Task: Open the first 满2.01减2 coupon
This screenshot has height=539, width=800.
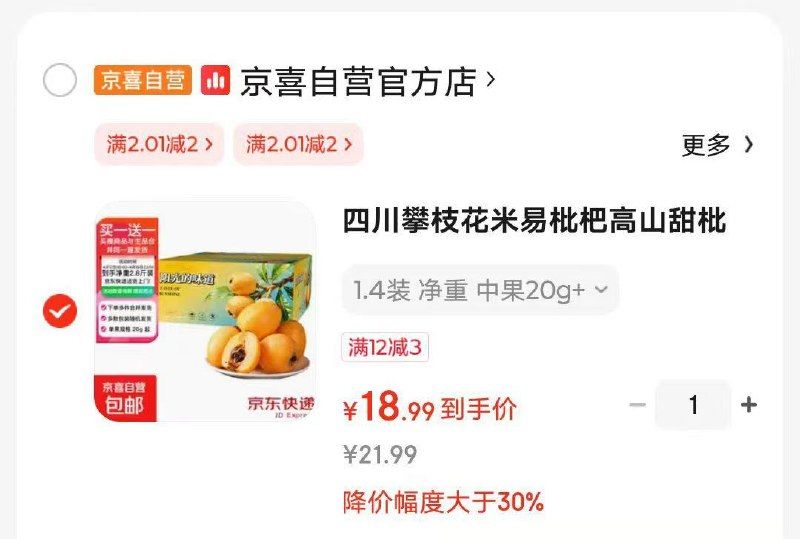Action: (x=159, y=144)
